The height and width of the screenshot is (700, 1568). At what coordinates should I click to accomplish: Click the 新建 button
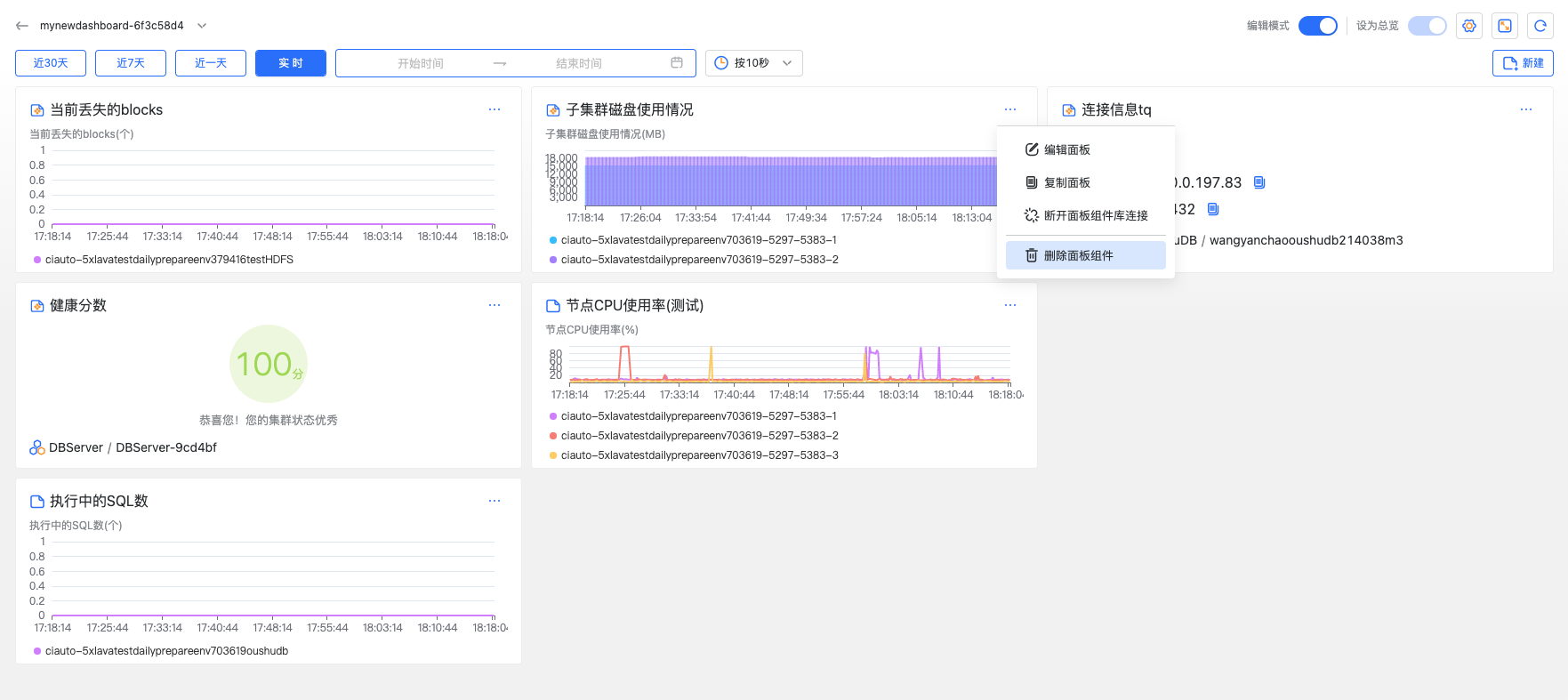(1523, 63)
